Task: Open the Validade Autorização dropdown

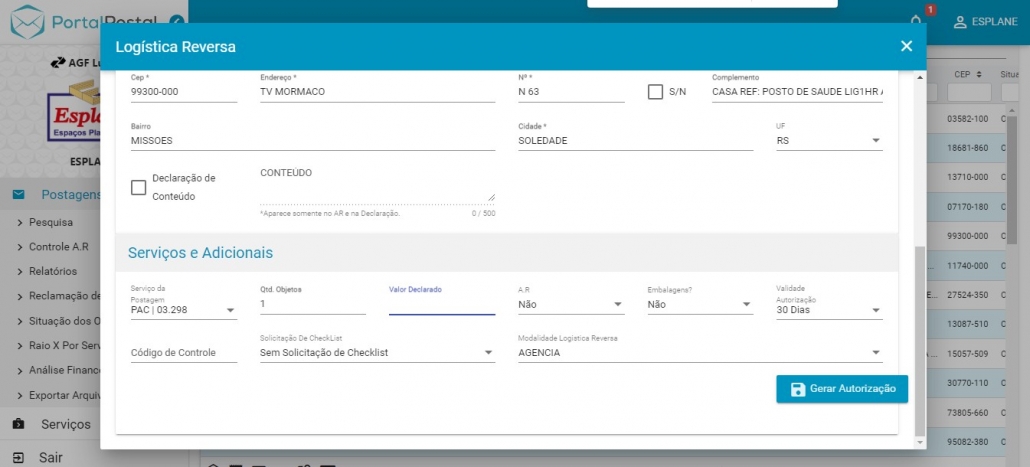Action: tap(876, 310)
